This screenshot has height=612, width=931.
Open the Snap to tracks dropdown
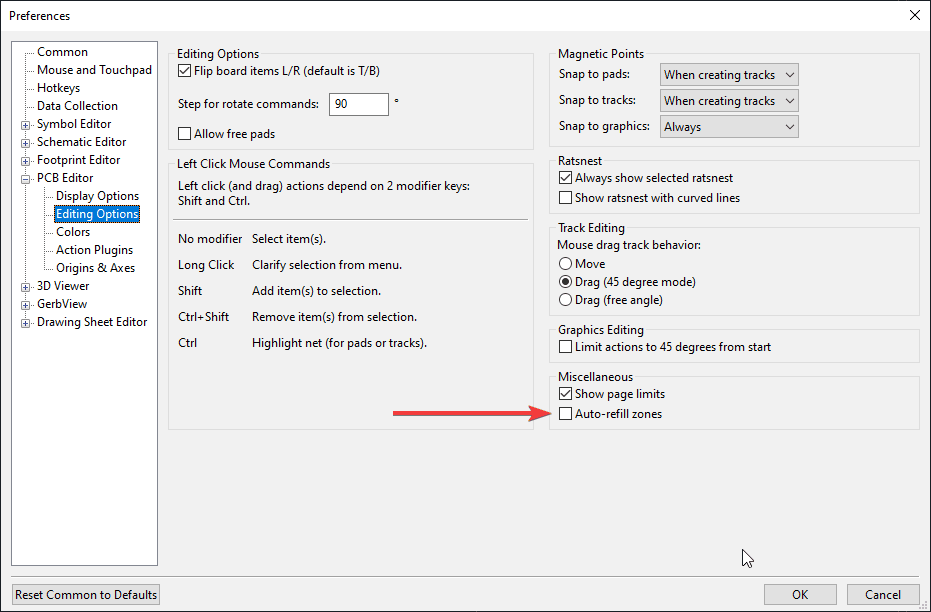(x=729, y=101)
